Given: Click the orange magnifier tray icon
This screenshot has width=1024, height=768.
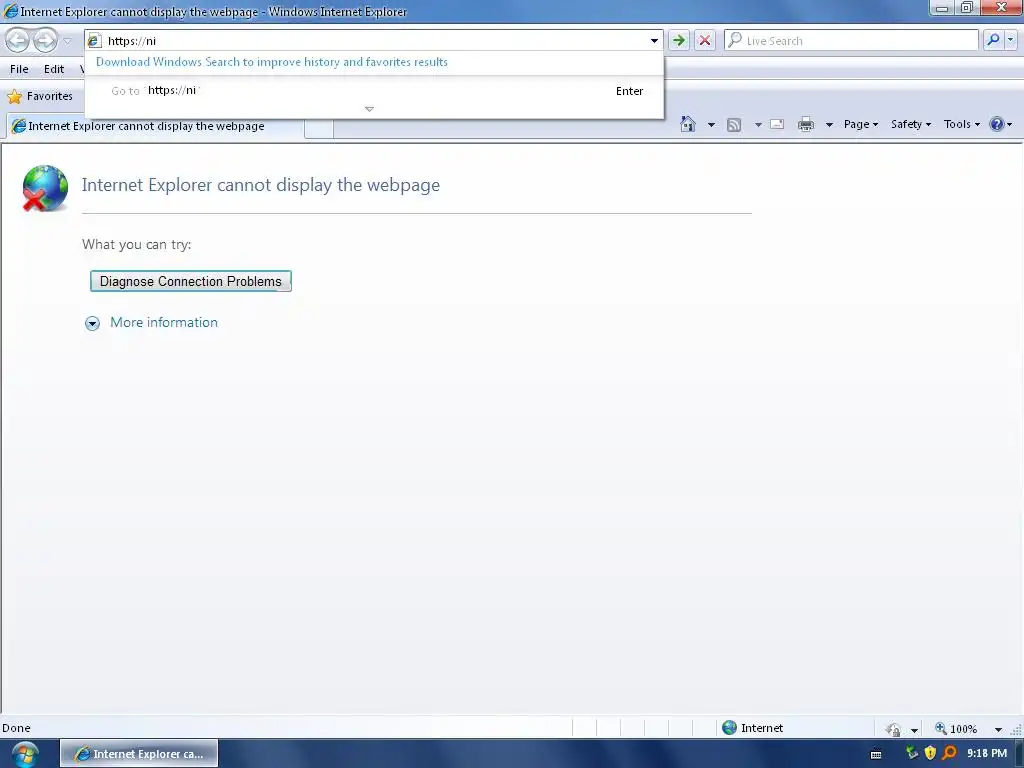Looking at the screenshot, I should click(x=949, y=753).
